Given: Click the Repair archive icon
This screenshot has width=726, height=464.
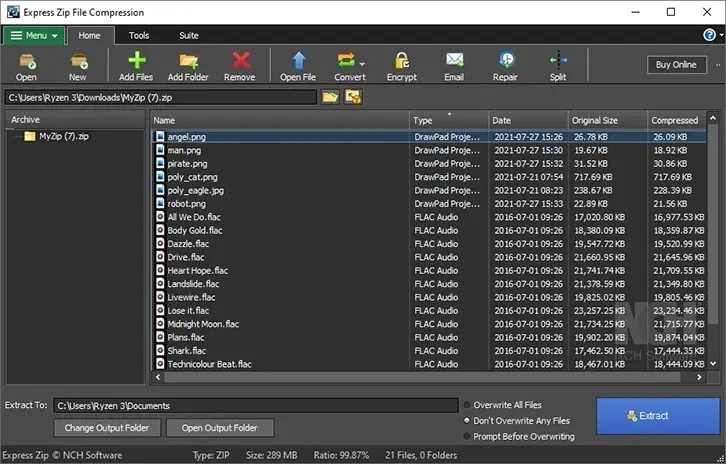Looking at the screenshot, I should point(505,61).
